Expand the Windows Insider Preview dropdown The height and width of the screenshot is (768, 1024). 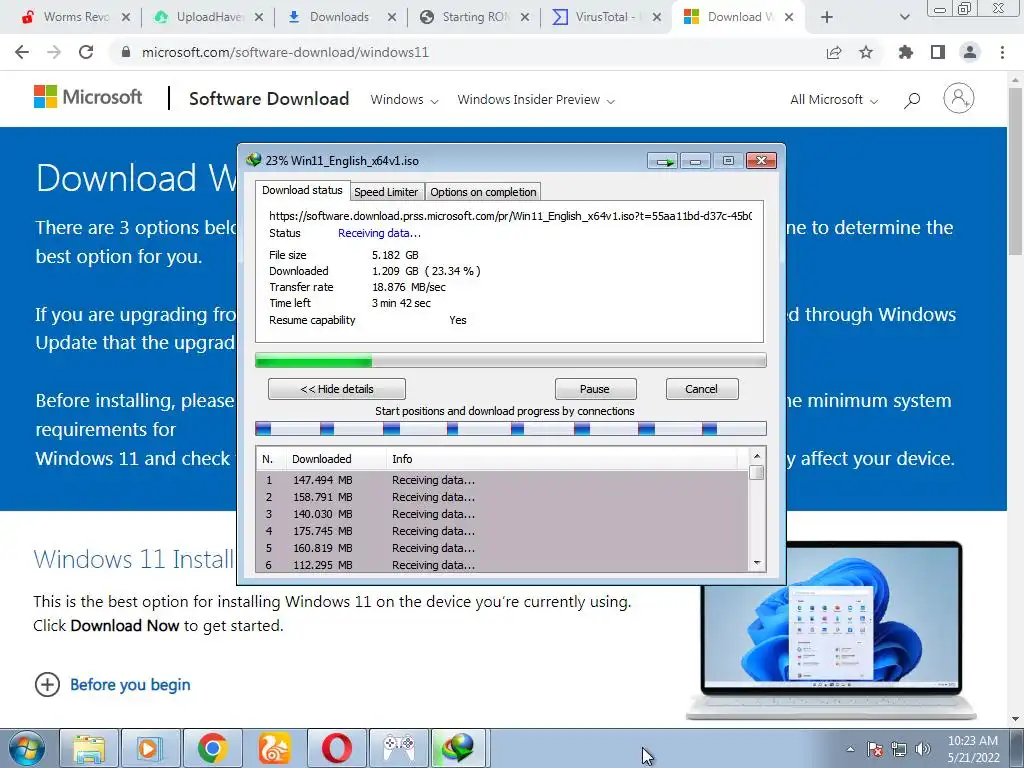click(536, 100)
